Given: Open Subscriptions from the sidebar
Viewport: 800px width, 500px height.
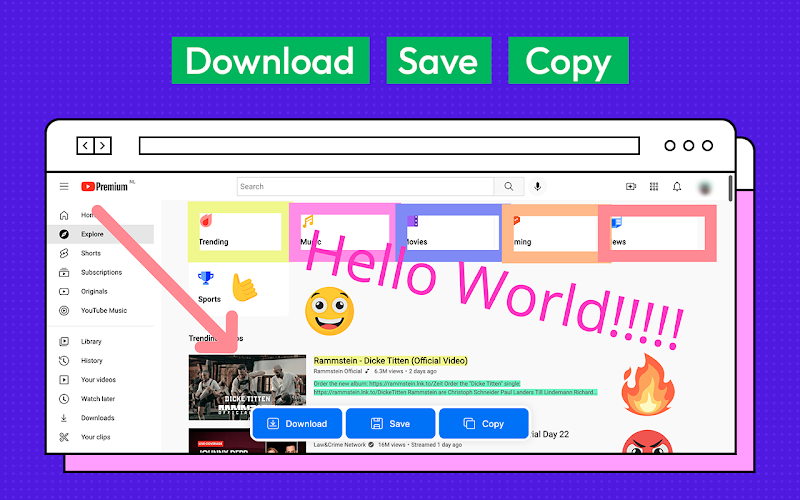Looking at the screenshot, I should (100, 272).
